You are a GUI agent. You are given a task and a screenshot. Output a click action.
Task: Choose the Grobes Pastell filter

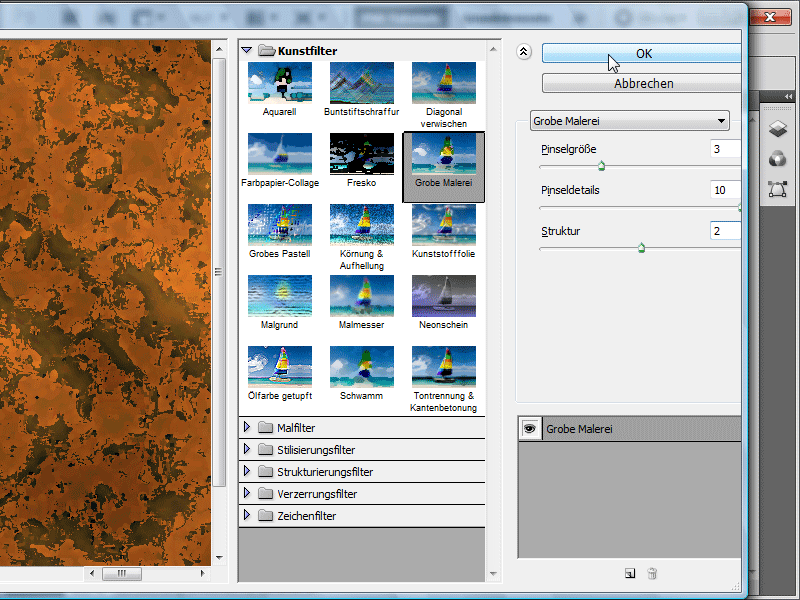(280, 226)
